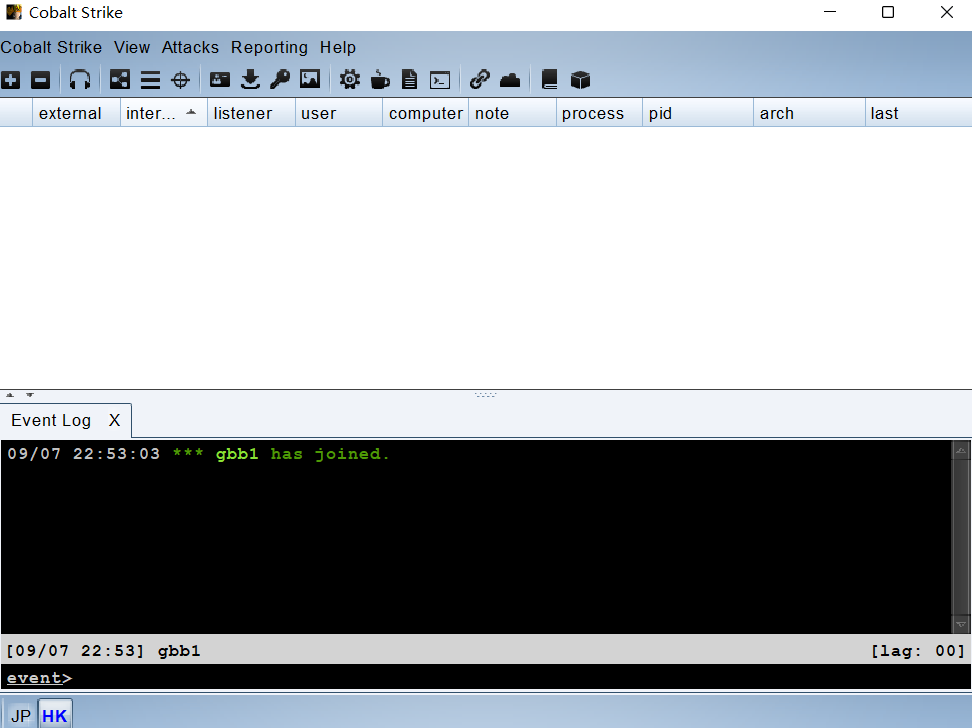Switch to the JP server tab
This screenshot has width=972, height=728.
21,716
